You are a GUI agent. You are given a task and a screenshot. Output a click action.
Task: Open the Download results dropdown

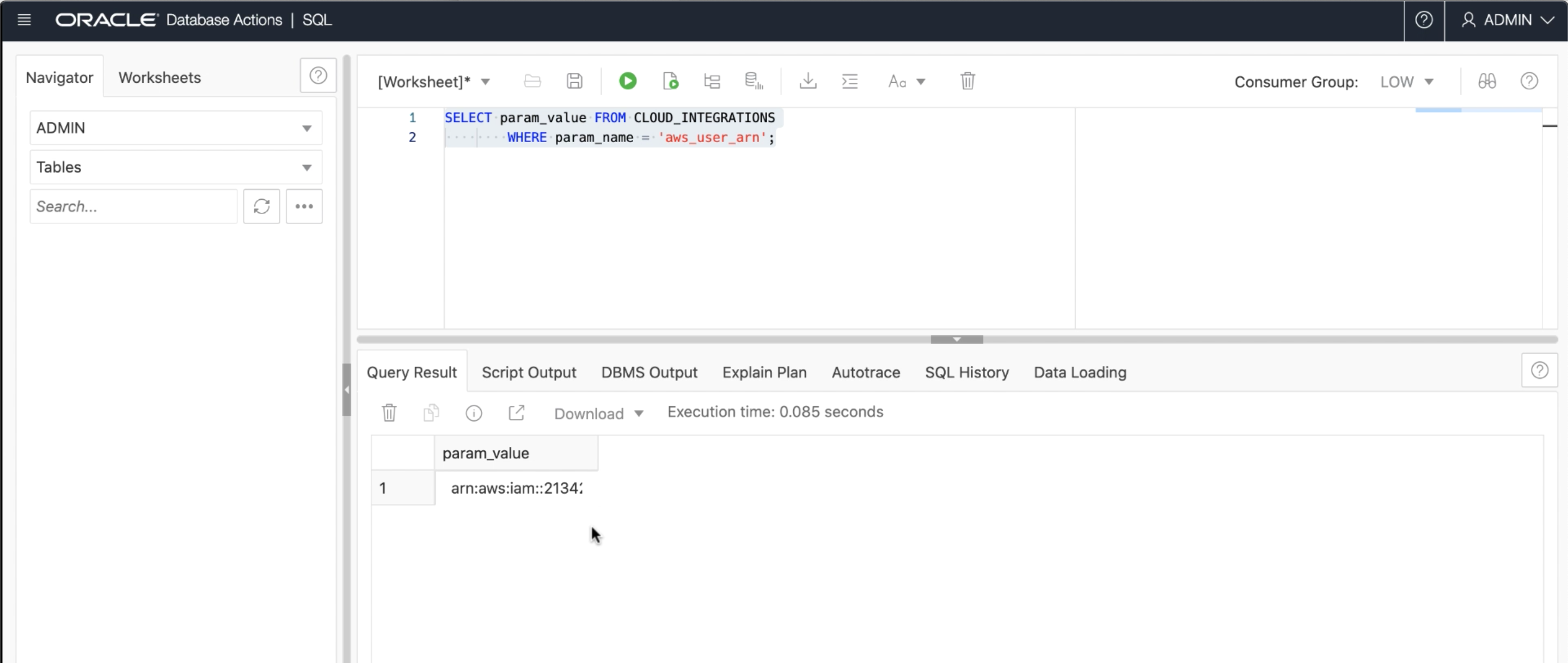tap(598, 414)
